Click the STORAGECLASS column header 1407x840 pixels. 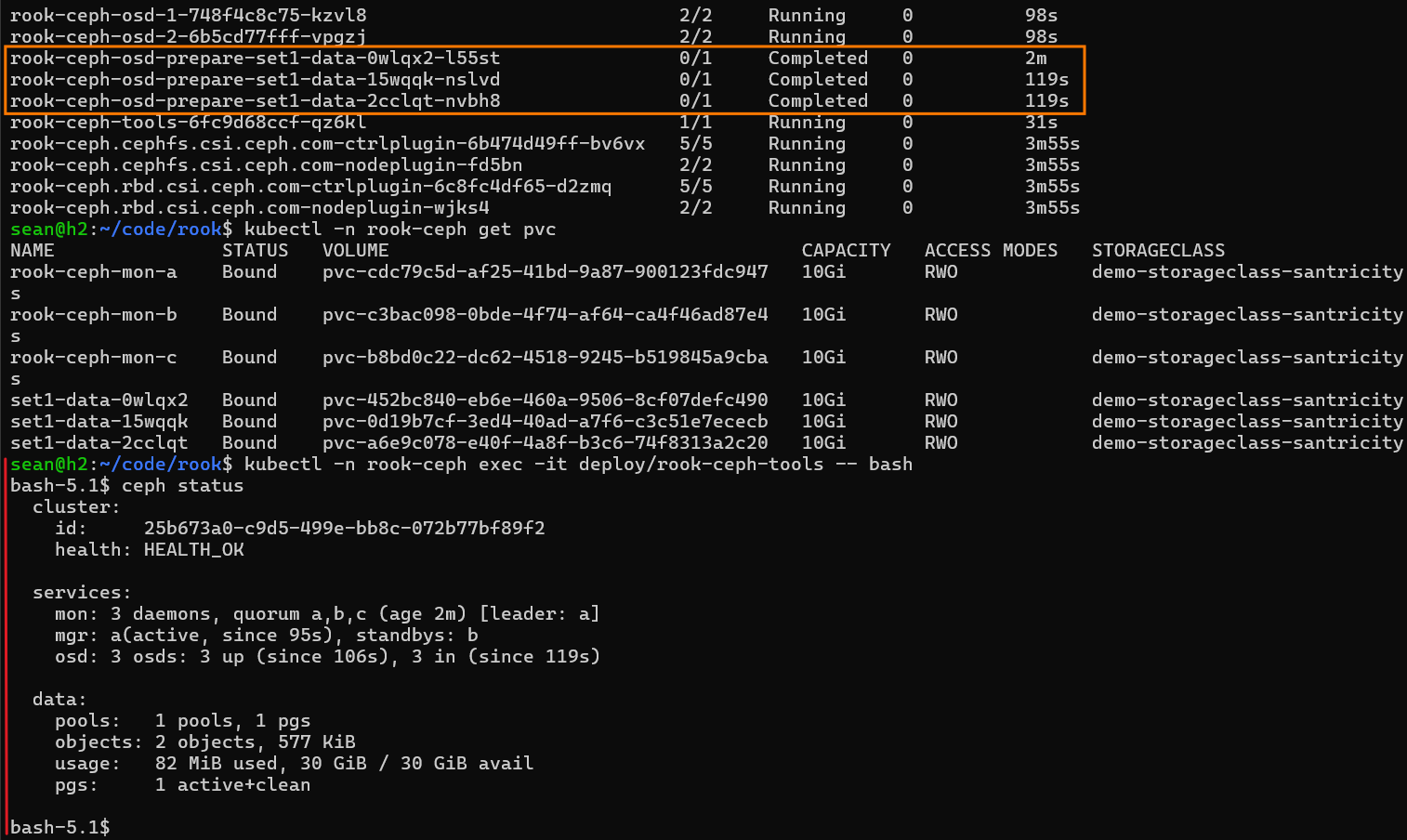pos(1159,250)
